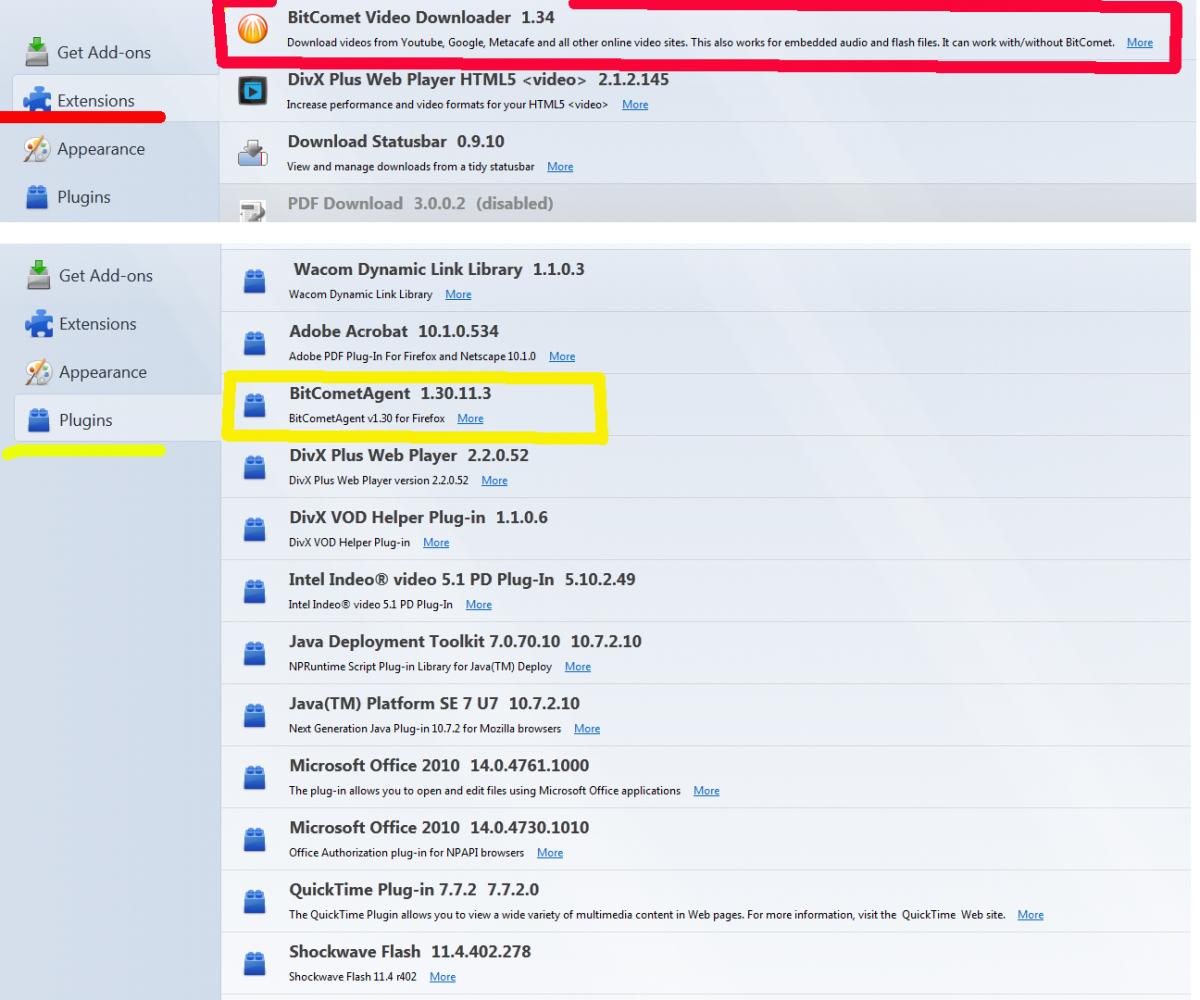Click the Adobe Acrobat plugin icon

(255, 343)
